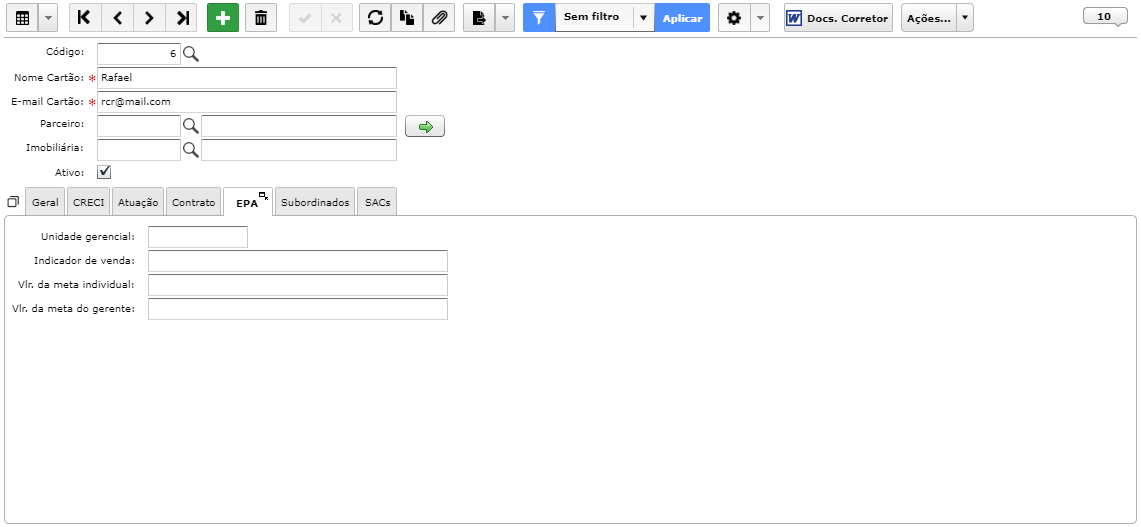This screenshot has height=527, width=1141.
Task: Click the grid view icon
Action: [x=22, y=18]
